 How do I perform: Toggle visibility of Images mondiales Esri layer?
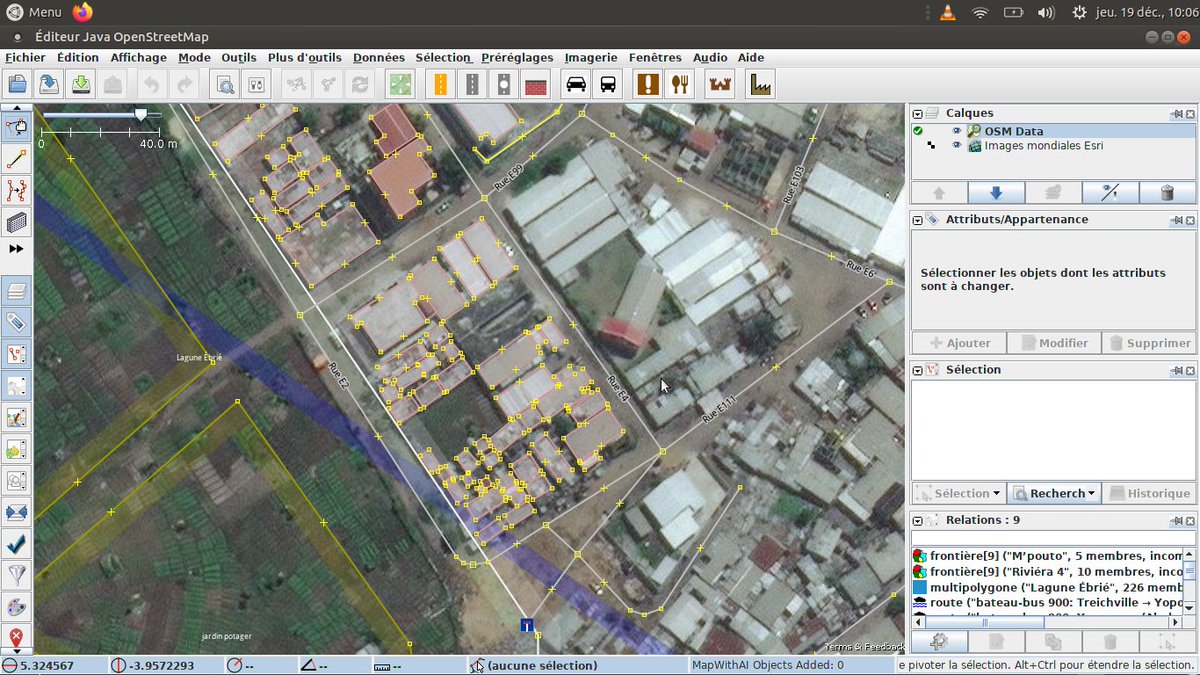957,146
